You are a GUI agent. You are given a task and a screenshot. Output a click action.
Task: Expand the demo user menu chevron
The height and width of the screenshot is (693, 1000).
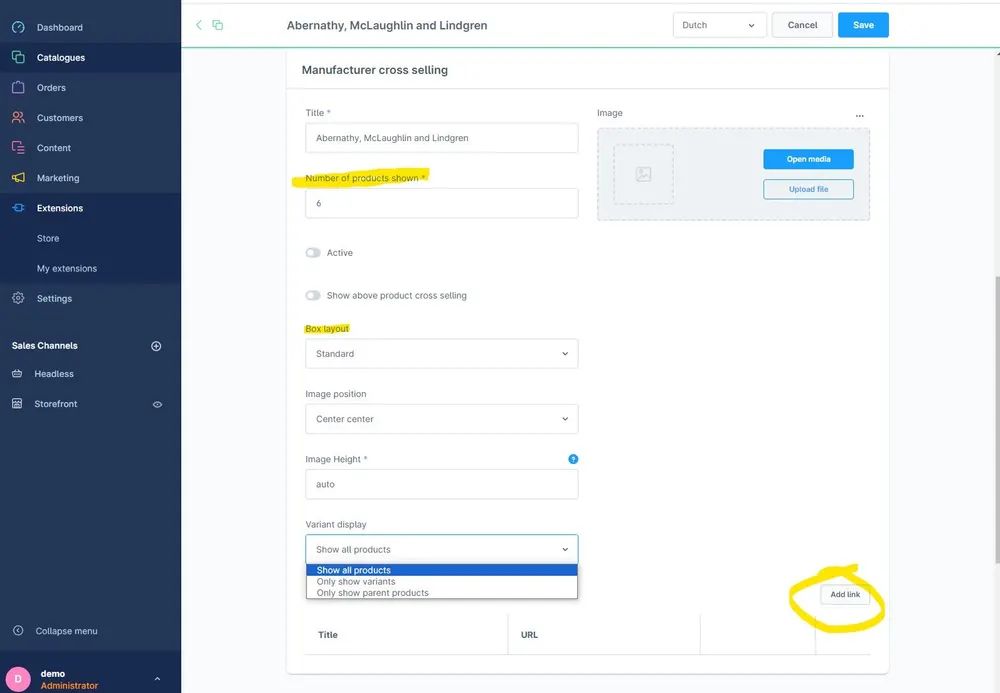pyautogui.click(x=157, y=679)
